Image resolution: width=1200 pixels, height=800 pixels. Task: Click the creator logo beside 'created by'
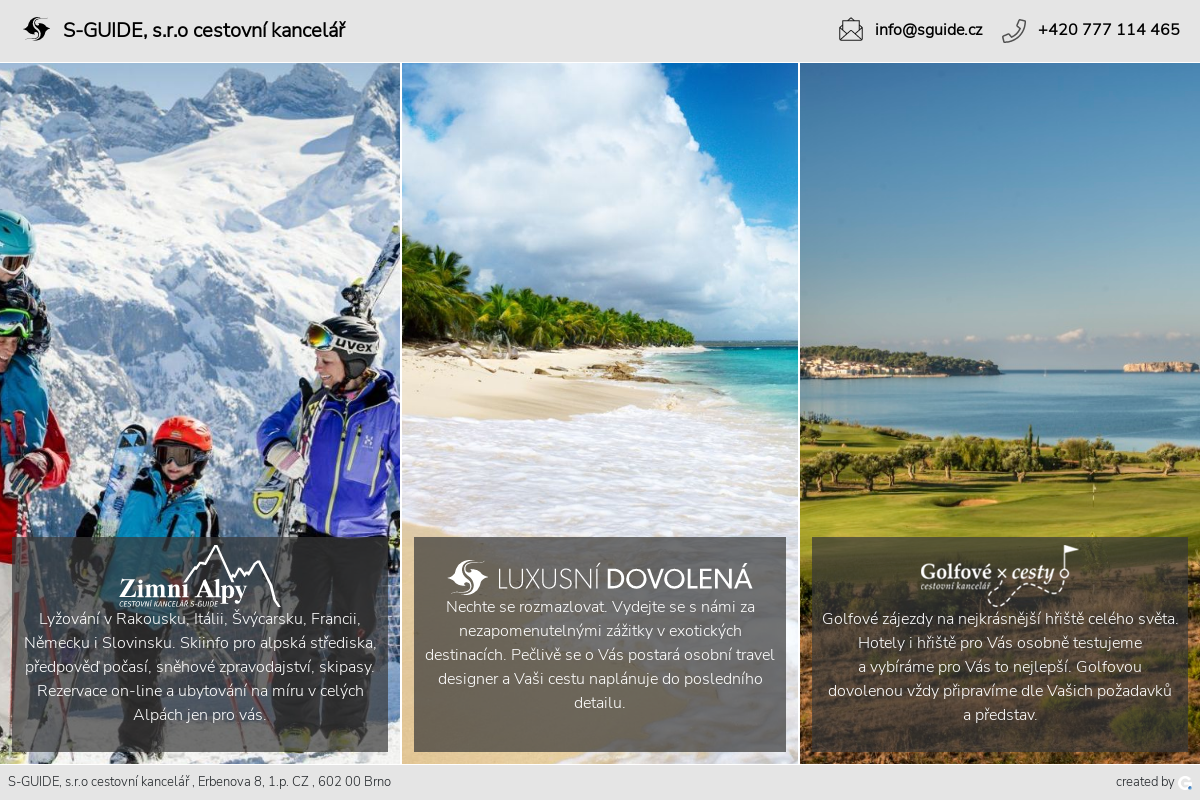[1186, 783]
